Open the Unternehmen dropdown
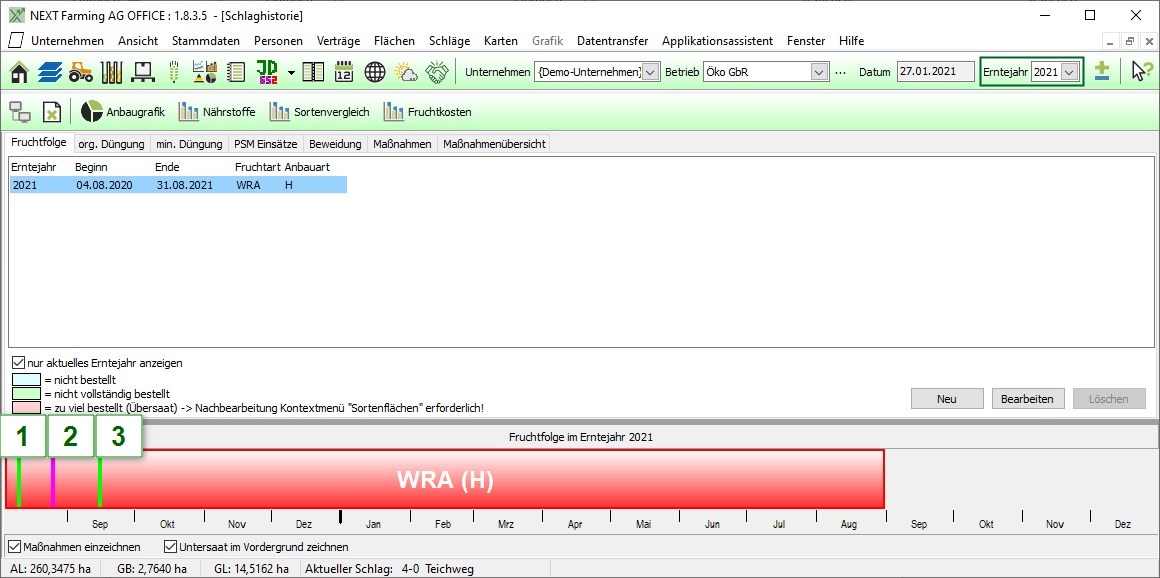 click(650, 72)
